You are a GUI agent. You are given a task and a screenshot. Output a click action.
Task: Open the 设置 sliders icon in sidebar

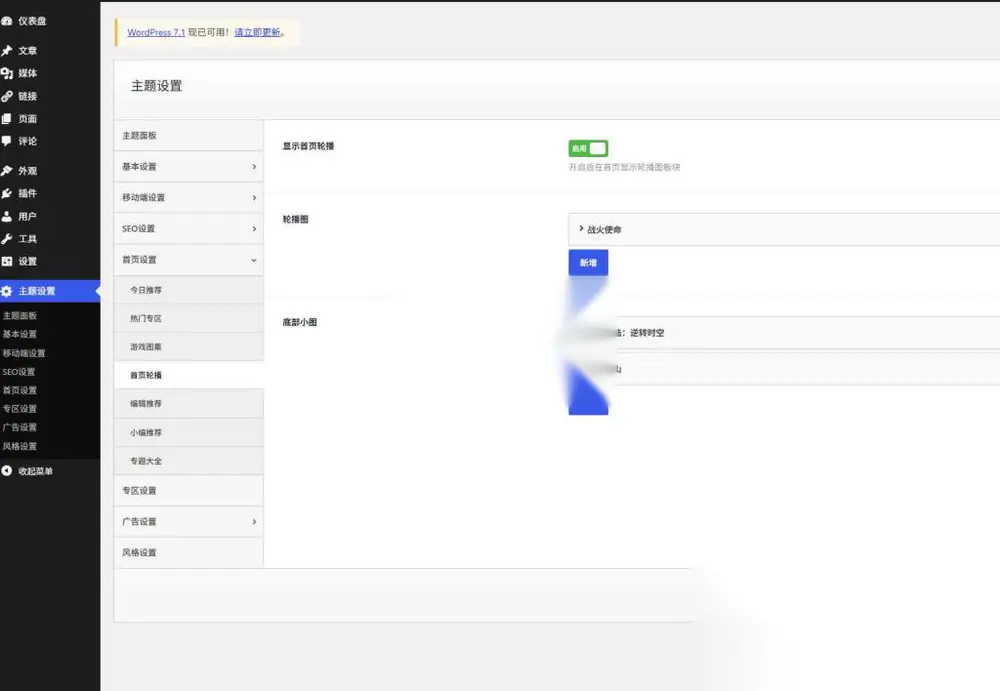coord(7,261)
